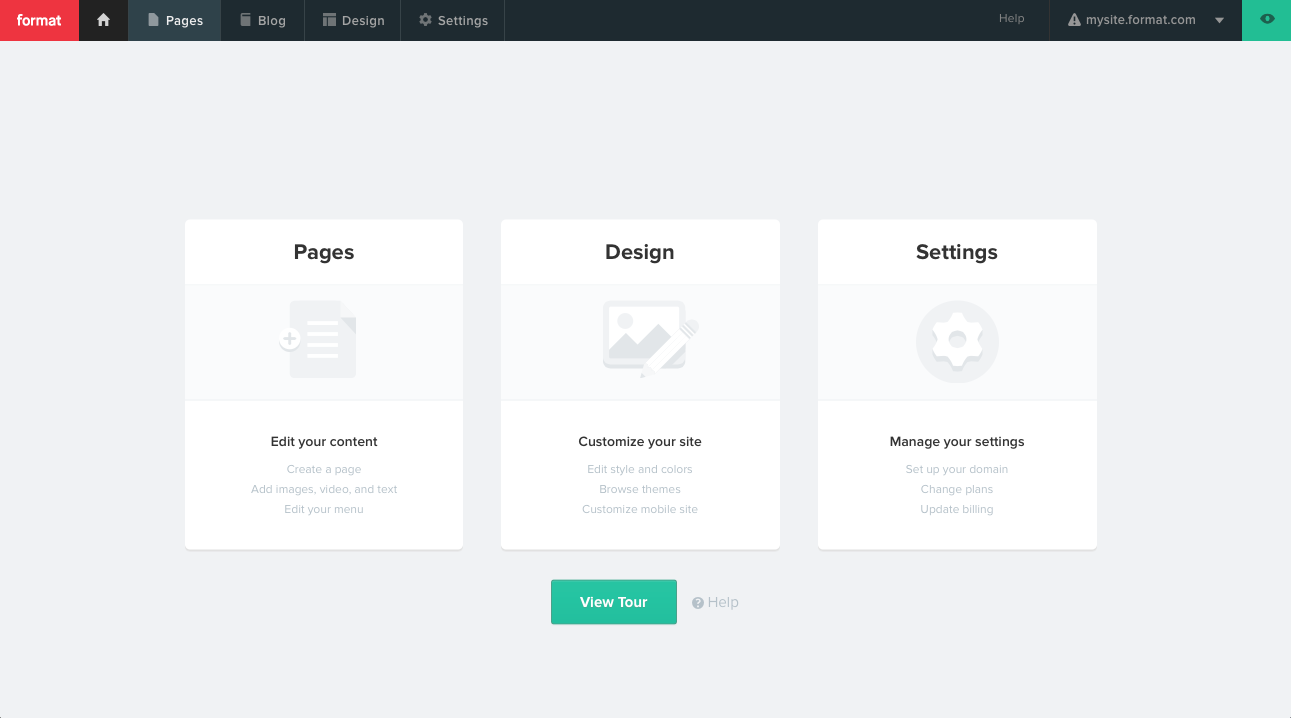Click 'Create a page' link
This screenshot has width=1291, height=718.
tap(323, 469)
